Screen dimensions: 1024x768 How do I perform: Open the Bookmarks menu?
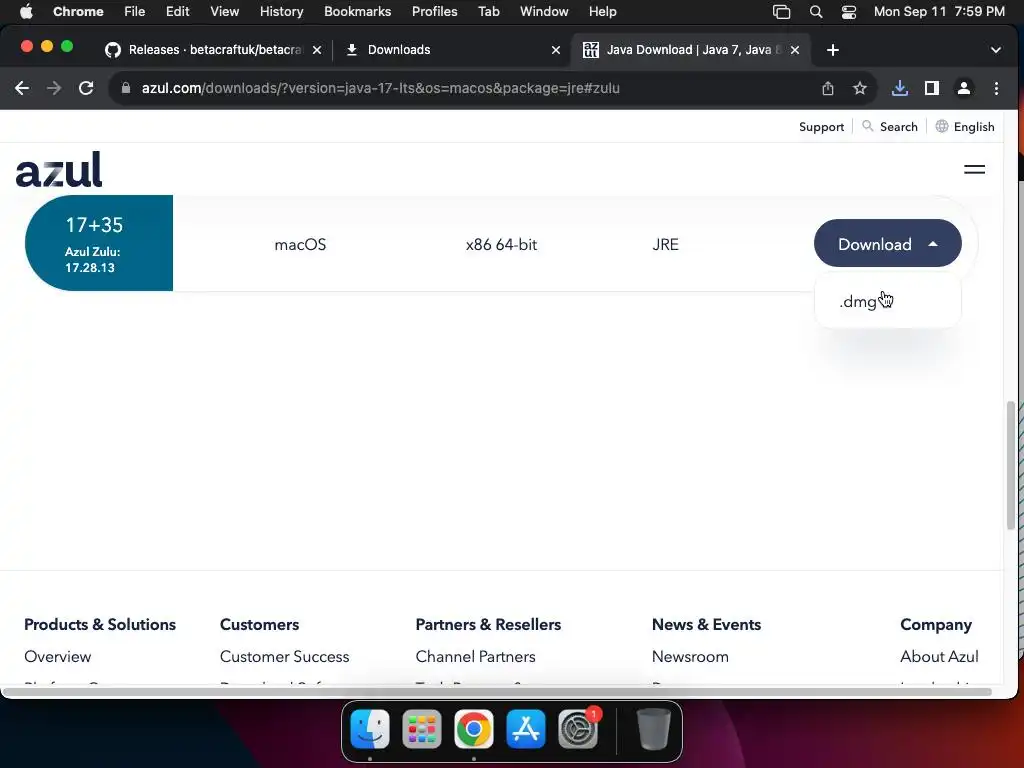click(x=357, y=12)
